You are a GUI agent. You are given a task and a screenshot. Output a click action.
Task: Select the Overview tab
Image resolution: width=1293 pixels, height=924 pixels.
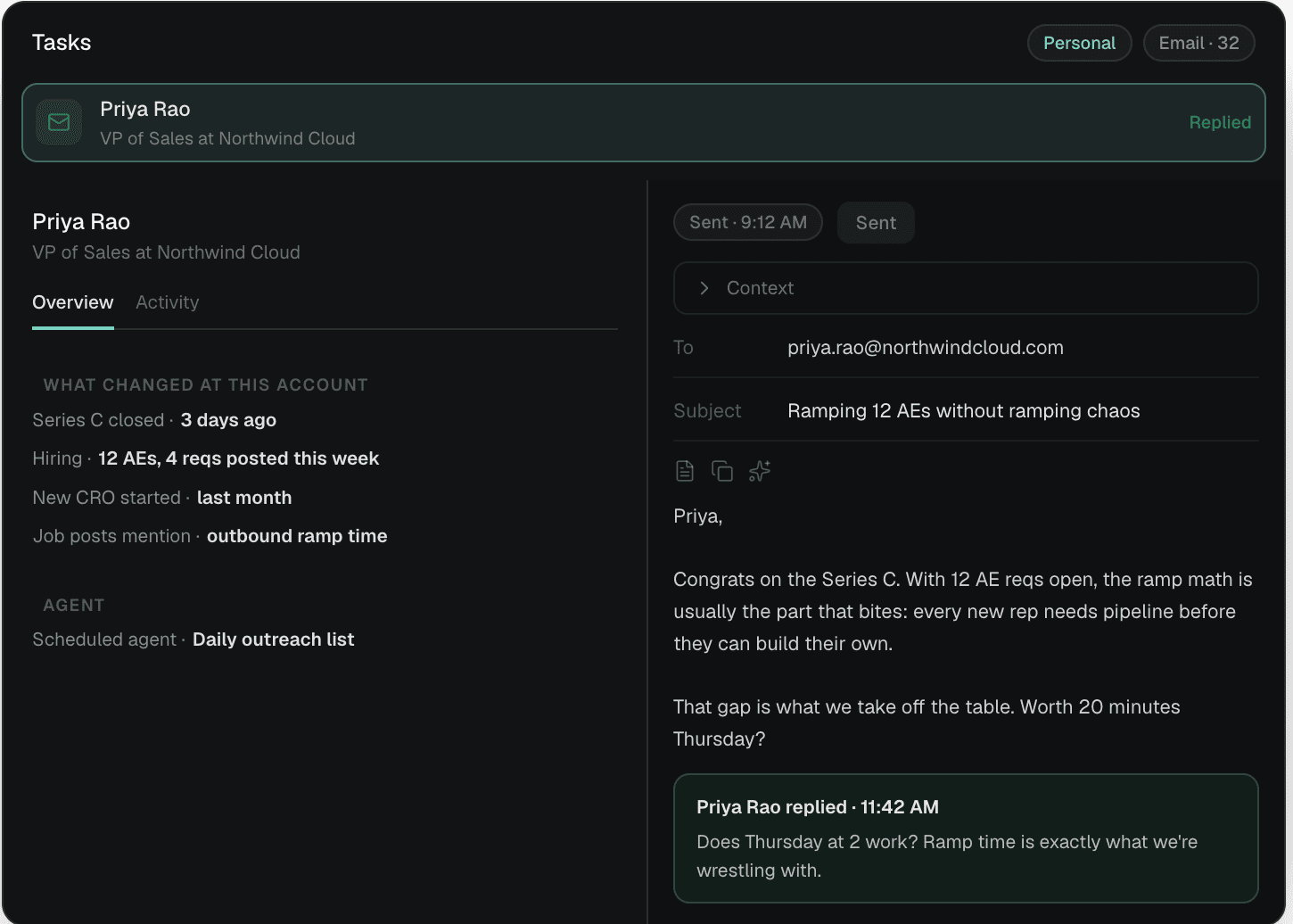coord(73,302)
